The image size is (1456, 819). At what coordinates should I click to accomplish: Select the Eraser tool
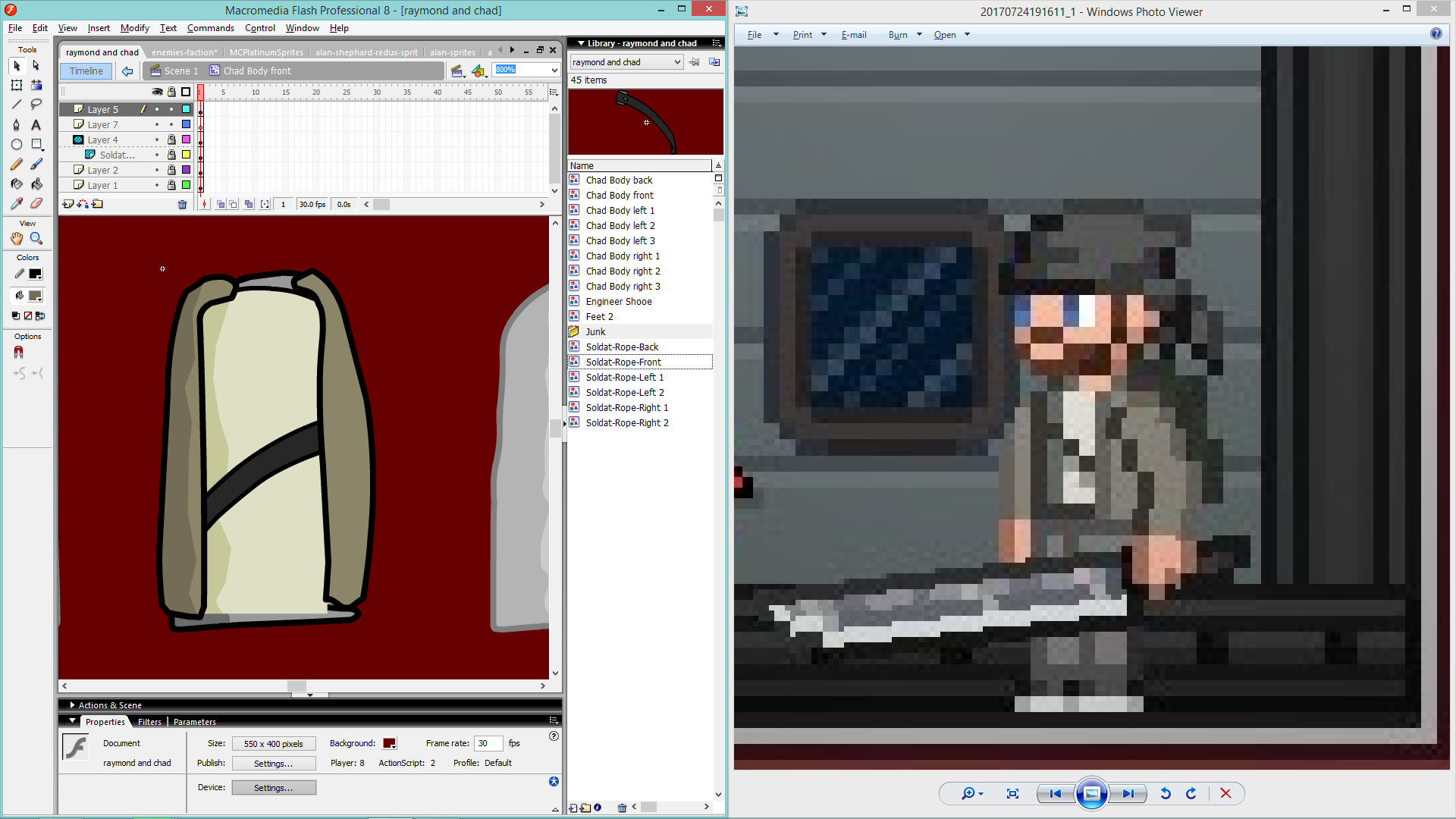[36, 203]
